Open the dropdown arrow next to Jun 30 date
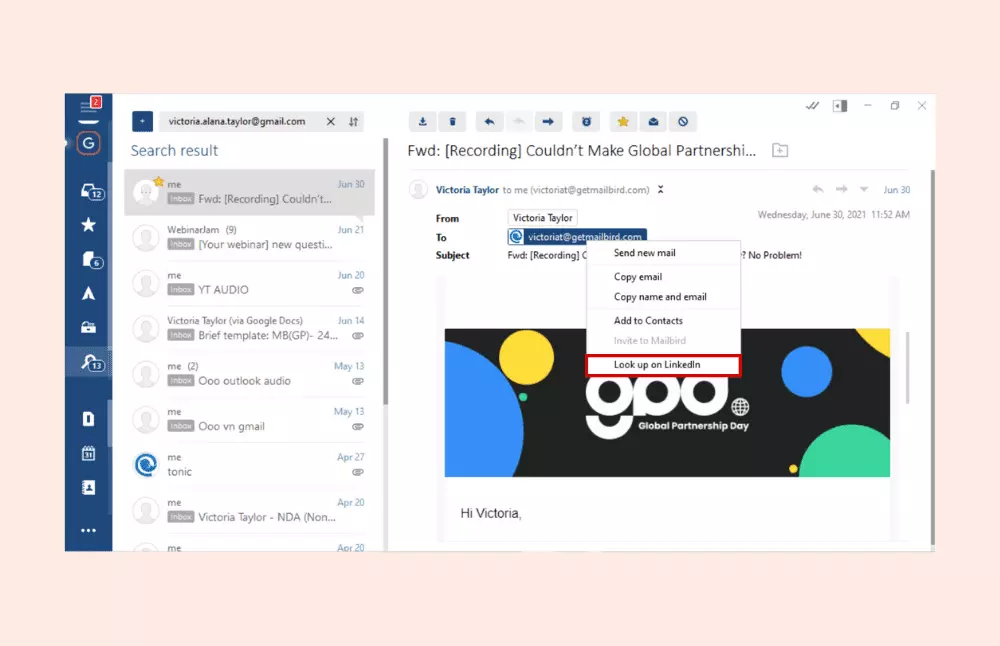This screenshot has width=1000, height=646. tap(864, 189)
